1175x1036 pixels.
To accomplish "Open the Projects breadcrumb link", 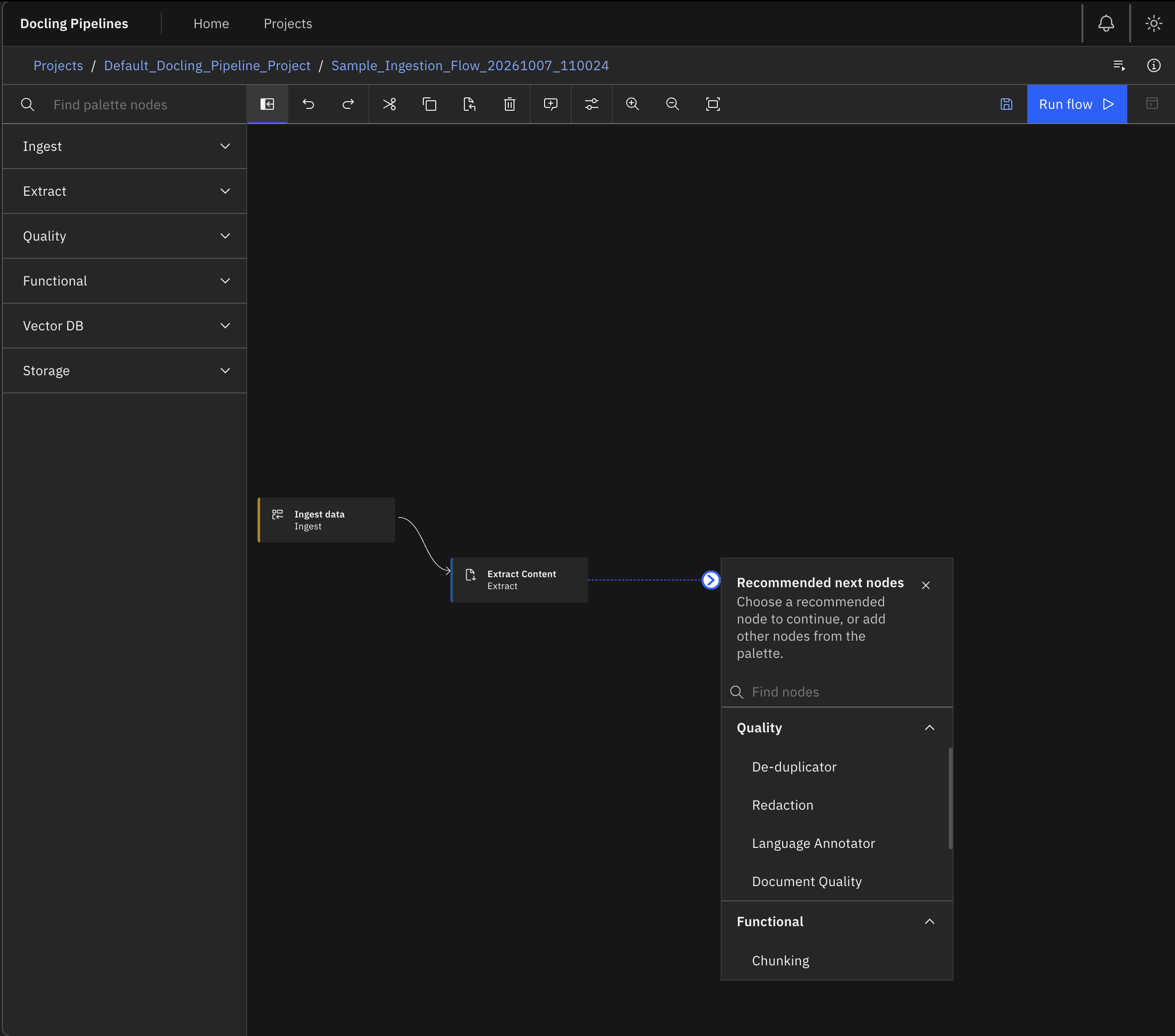I will click(58, 65).
